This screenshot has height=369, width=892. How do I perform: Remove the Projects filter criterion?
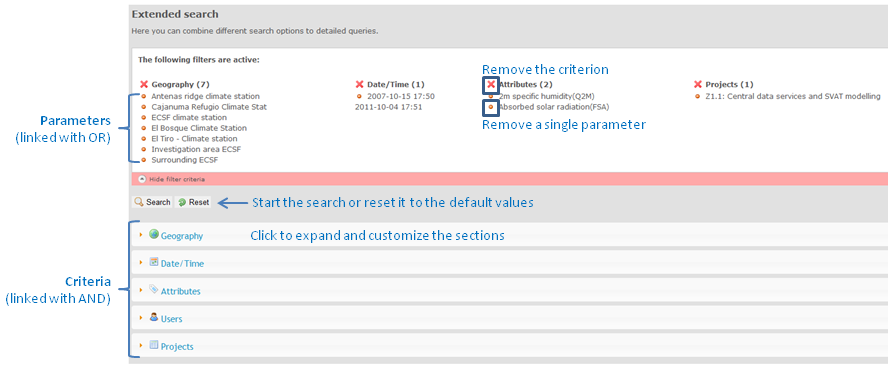tap(698, 84)
